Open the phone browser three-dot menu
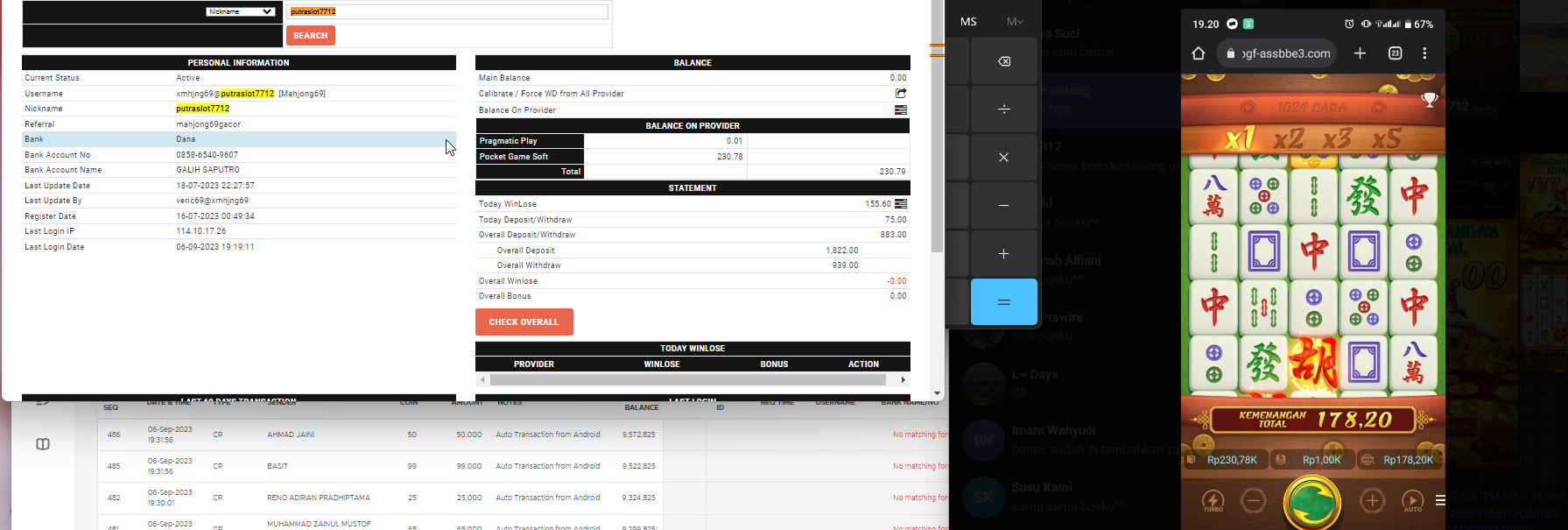Image resolution: width=1568 pixels, height=530 pixels. pos(1425,53)
